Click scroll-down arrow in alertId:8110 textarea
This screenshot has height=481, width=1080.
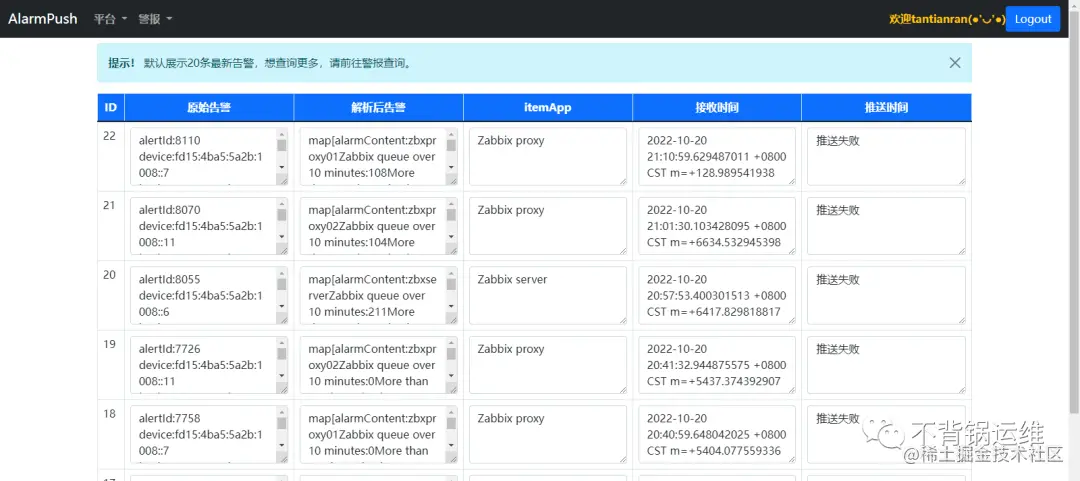click(x=282, y=167)
